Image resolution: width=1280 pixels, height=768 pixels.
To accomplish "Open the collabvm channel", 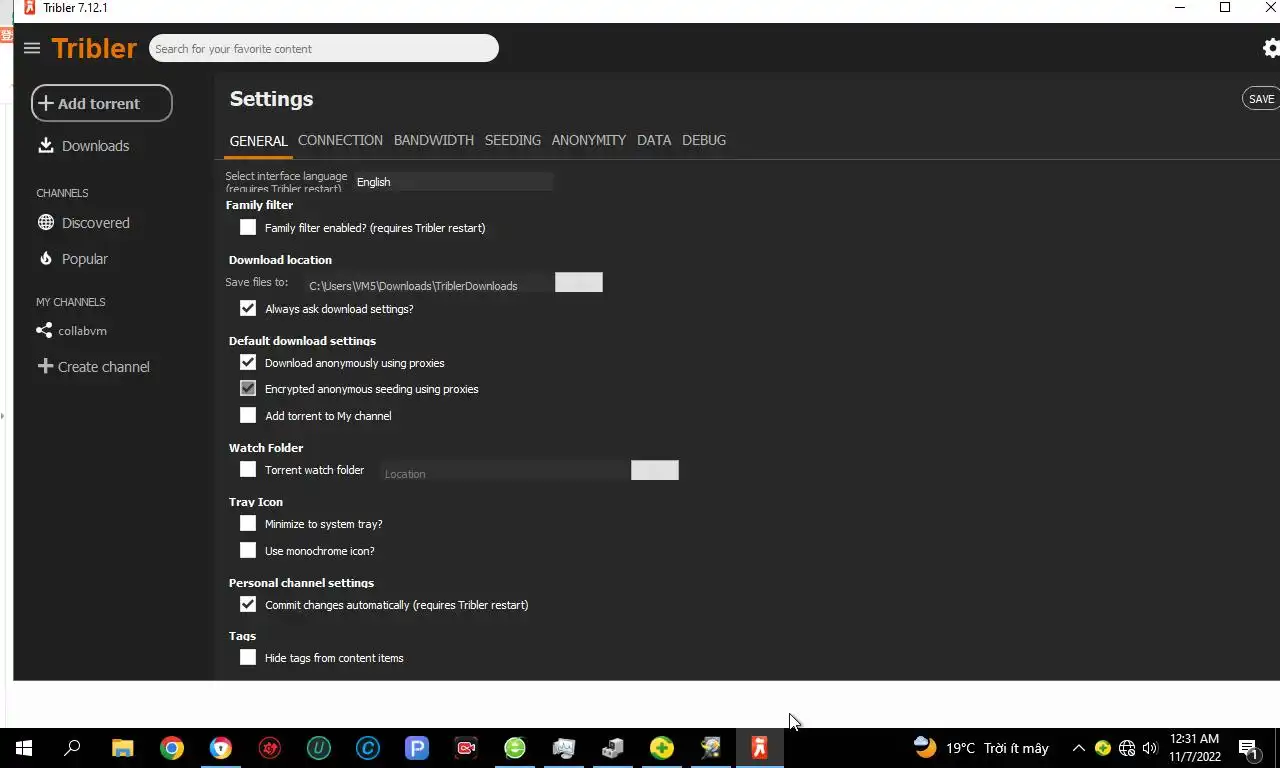I will click(82, 331).
